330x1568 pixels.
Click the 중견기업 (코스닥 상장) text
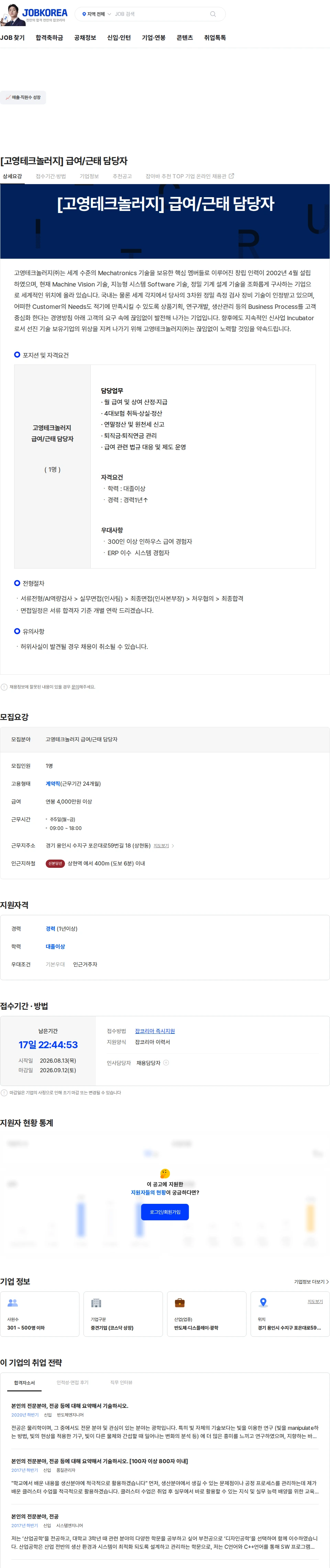(112, 1328)
